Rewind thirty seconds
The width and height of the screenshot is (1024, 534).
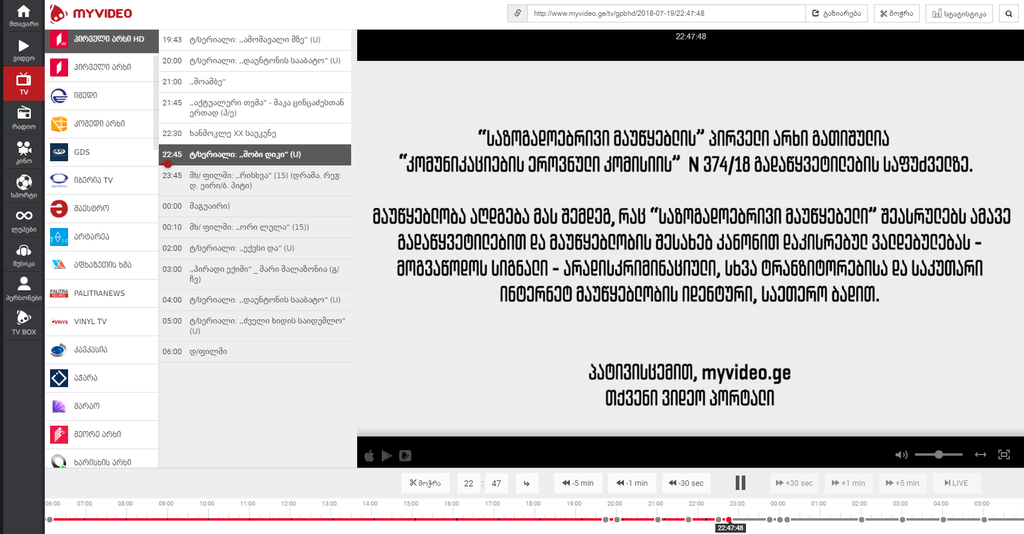[x=686, y=483]
